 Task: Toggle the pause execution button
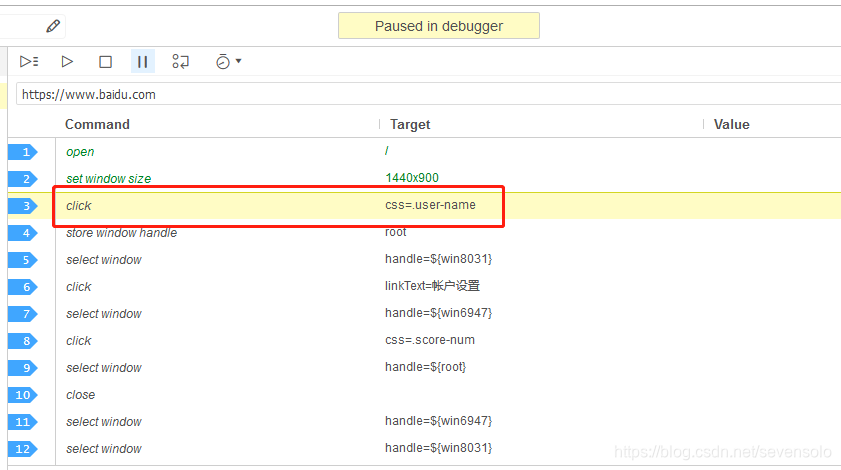click(x=143, y=62)
